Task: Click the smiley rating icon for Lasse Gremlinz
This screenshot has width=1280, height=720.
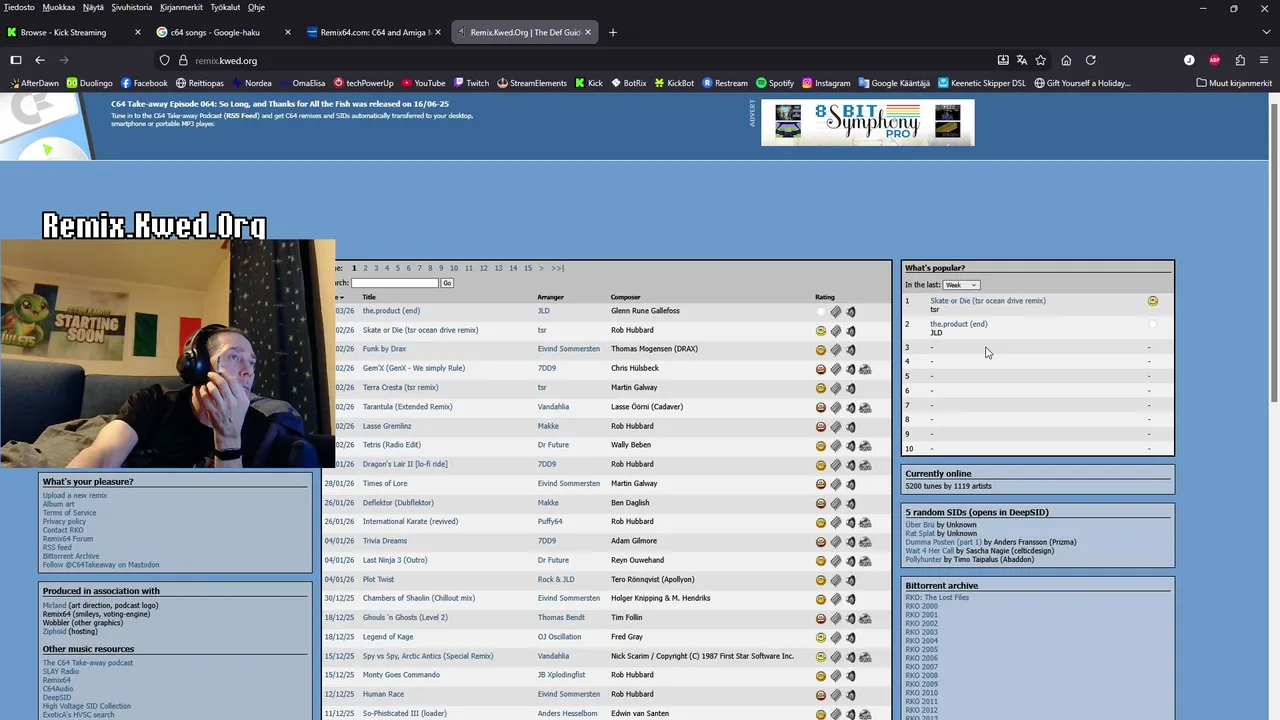Action: [x=821, y=427]
